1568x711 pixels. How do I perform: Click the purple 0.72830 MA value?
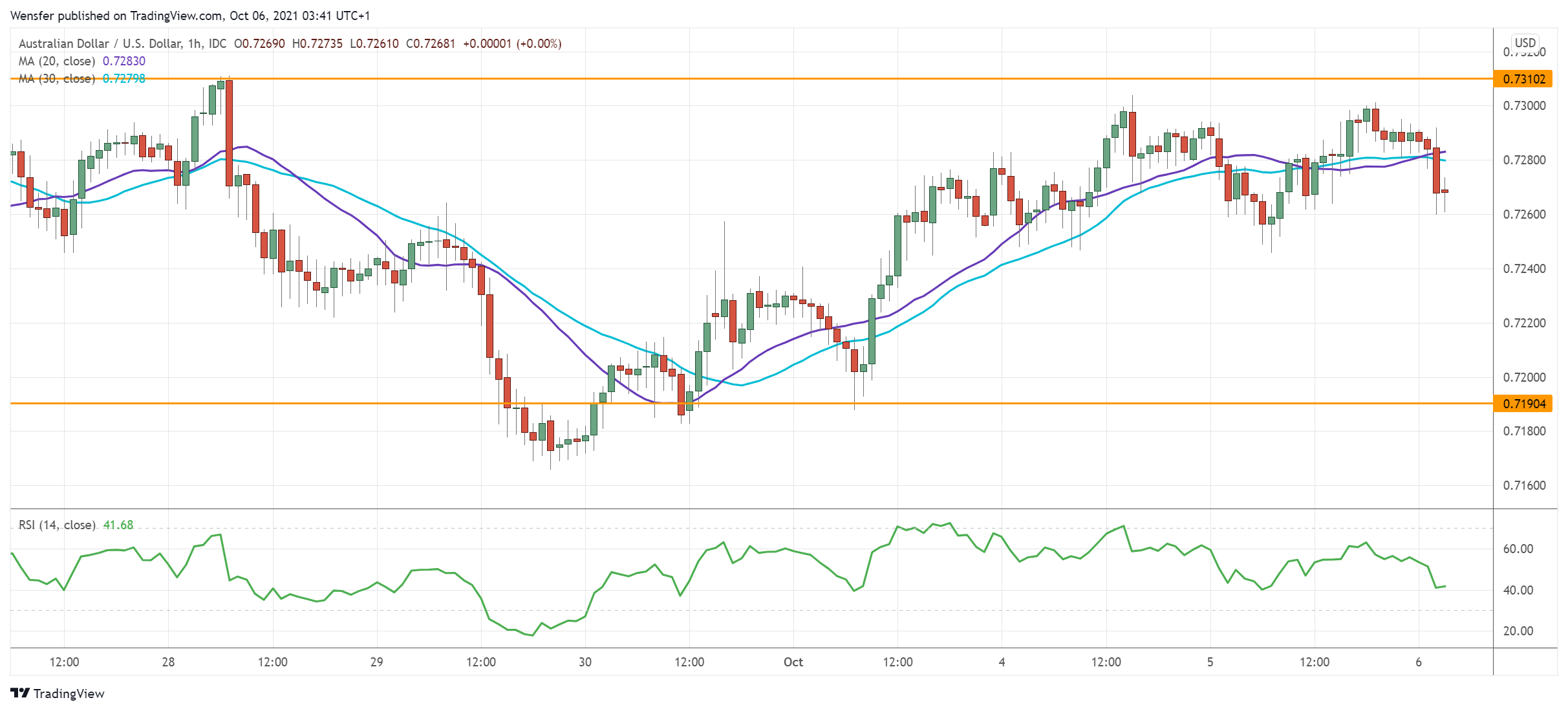click(124, 61)
